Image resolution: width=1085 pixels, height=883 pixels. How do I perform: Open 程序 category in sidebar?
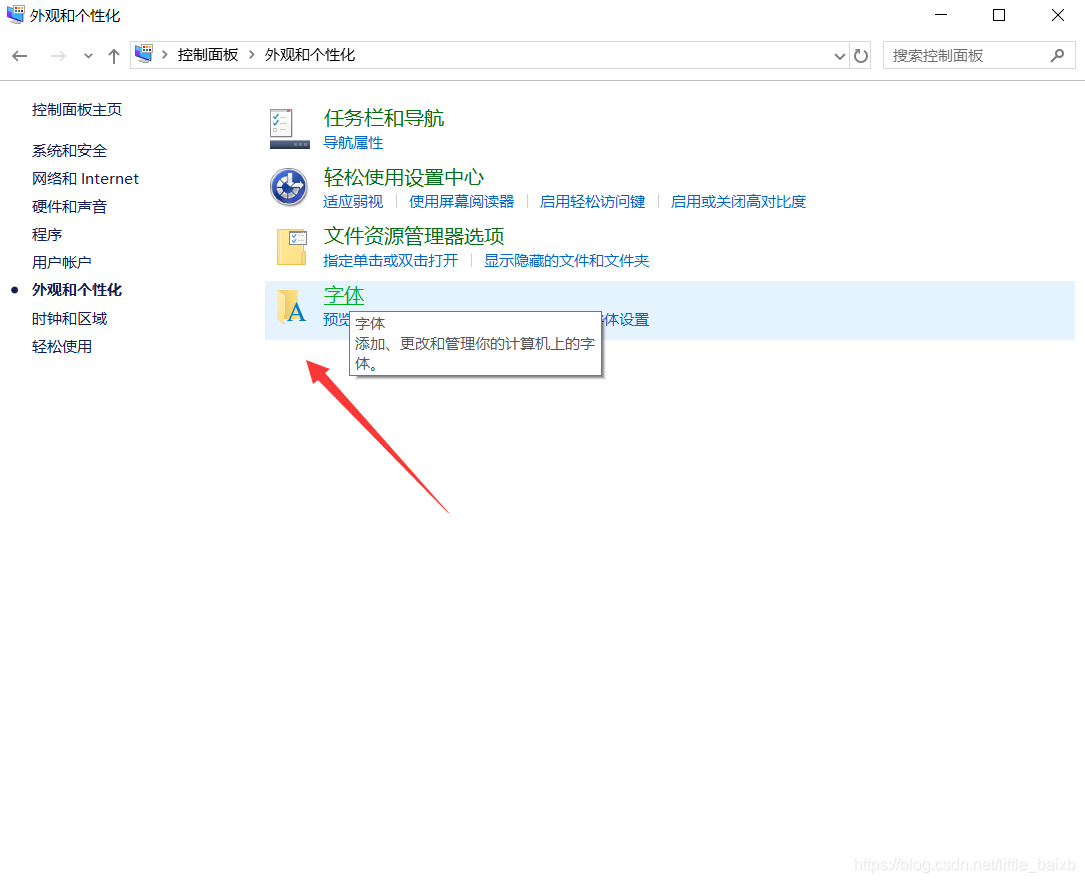[47, 235]
